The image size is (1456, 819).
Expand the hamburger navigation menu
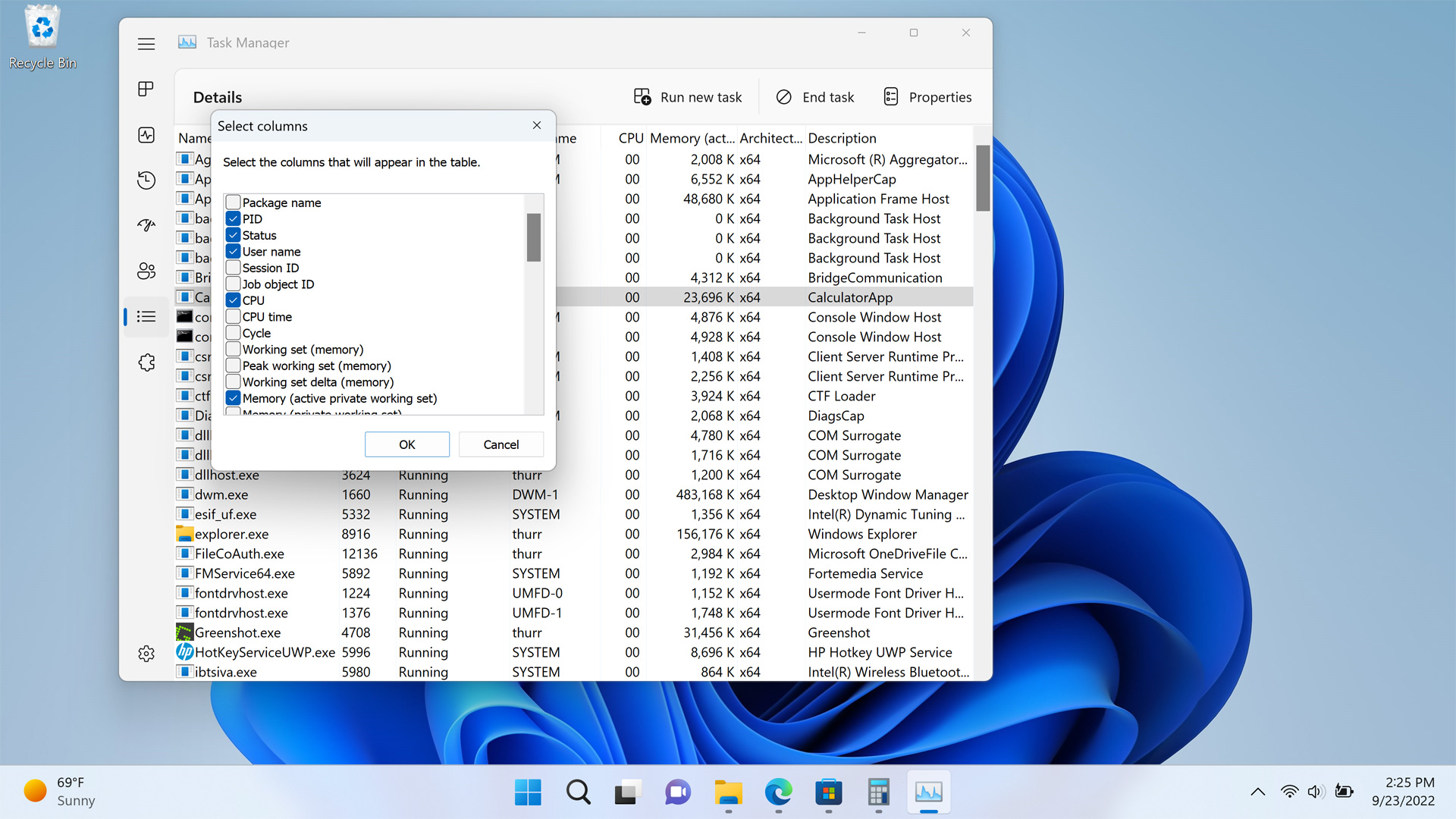(146, 44)
